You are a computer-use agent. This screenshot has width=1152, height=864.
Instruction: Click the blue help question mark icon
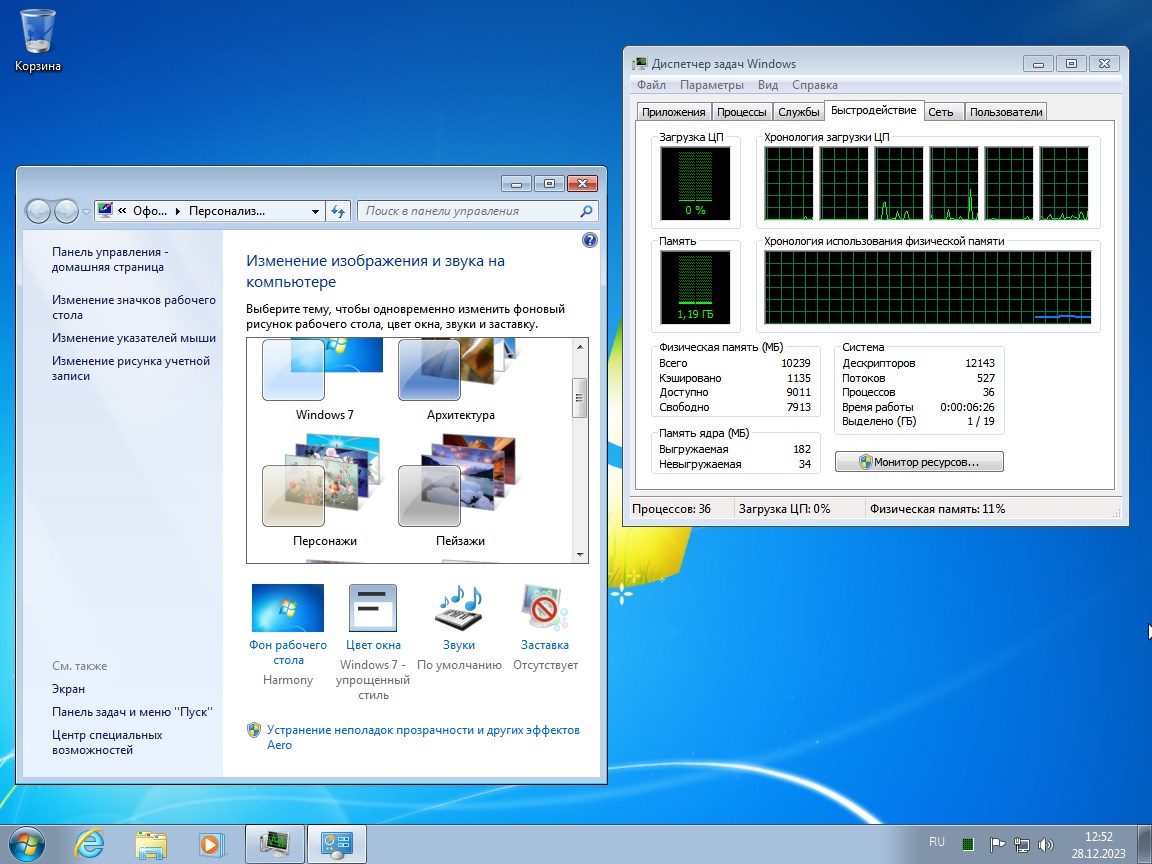[589, 240]
